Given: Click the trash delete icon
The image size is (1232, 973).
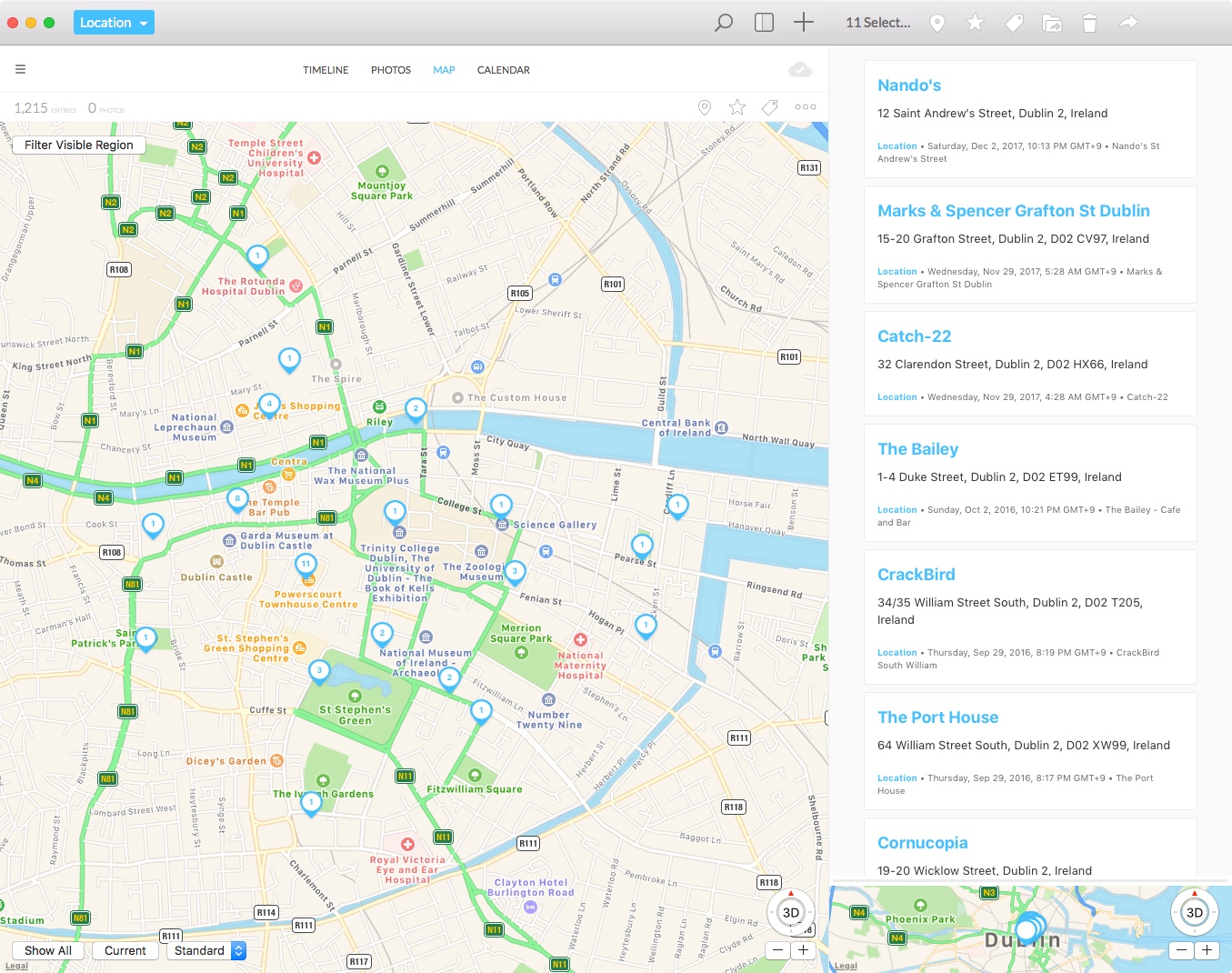Looking at the screenshot, I should [x=1089, y=23].
